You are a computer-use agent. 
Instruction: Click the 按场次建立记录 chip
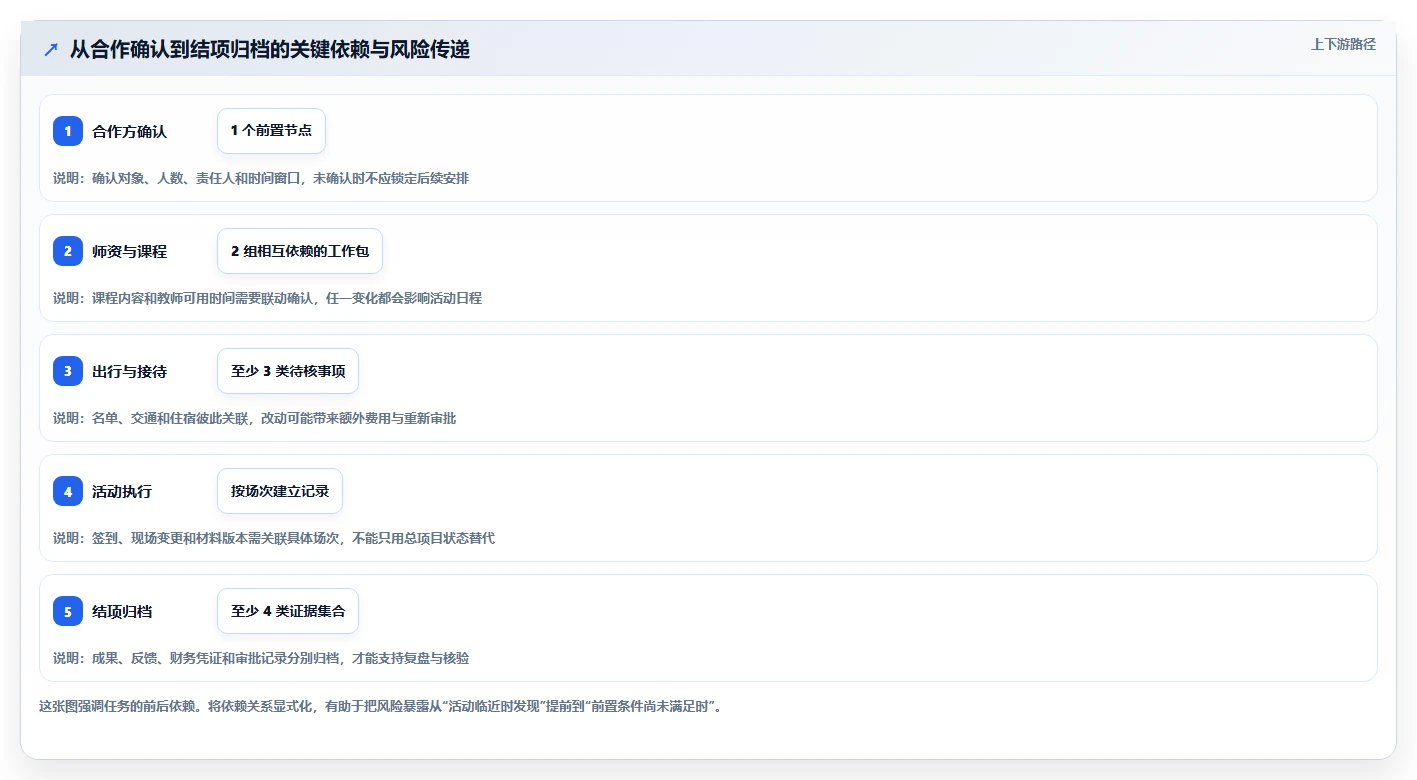point(280,491)
